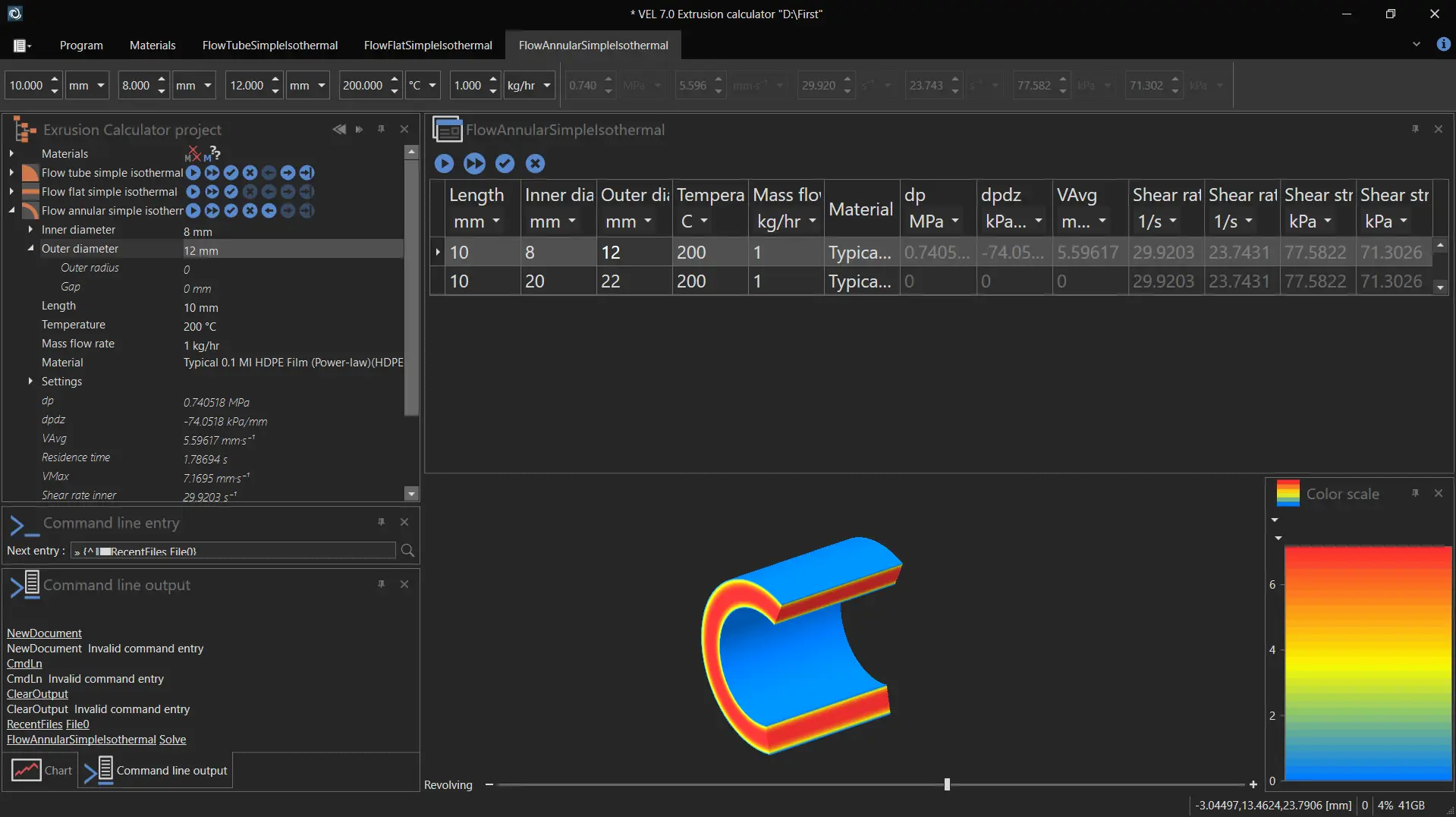Click the ClearOutput link in output
Image resolution: width=1456 pixels, height=817 pixels.
37,694
